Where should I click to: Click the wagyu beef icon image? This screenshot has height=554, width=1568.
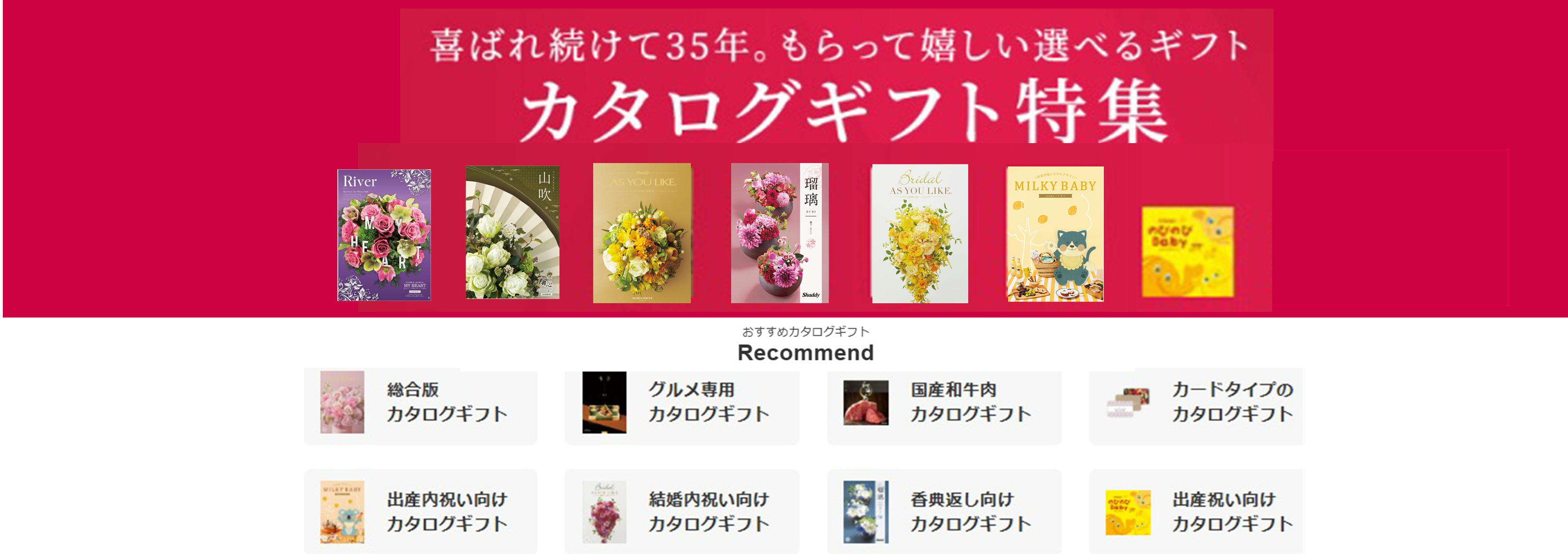[x=866, y=402]
